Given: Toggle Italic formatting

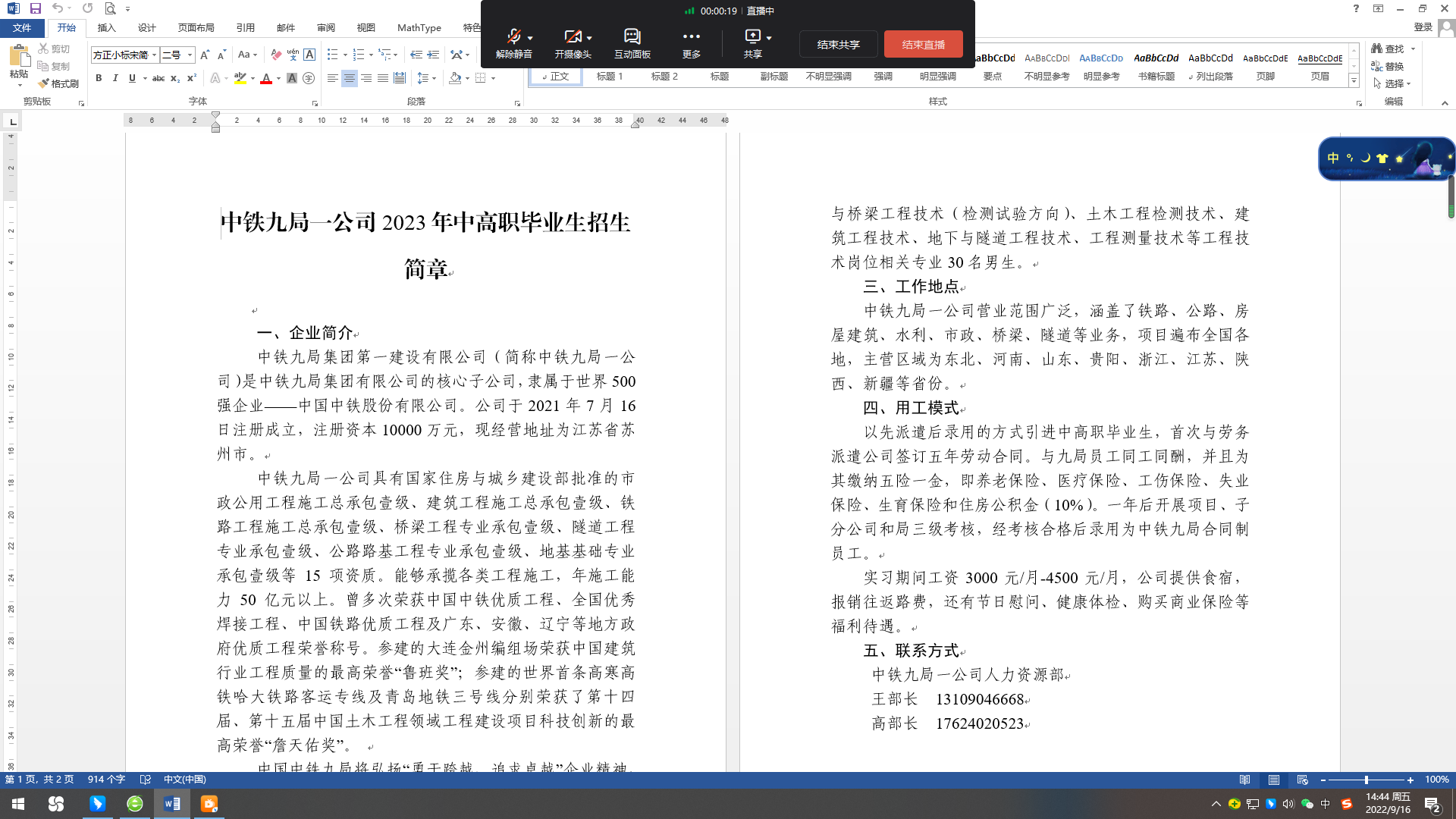Looking at the screenshot, I should pos(115,78).
